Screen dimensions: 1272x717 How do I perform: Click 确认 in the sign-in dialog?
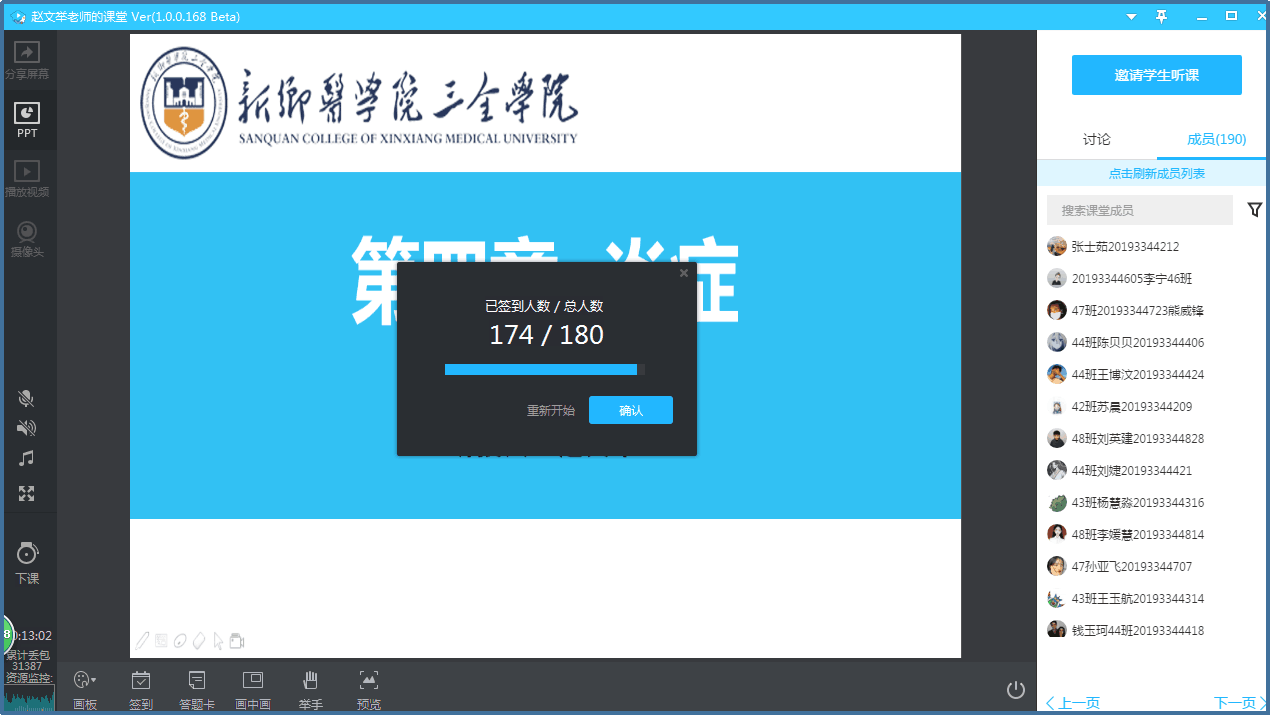click(630, 410)
